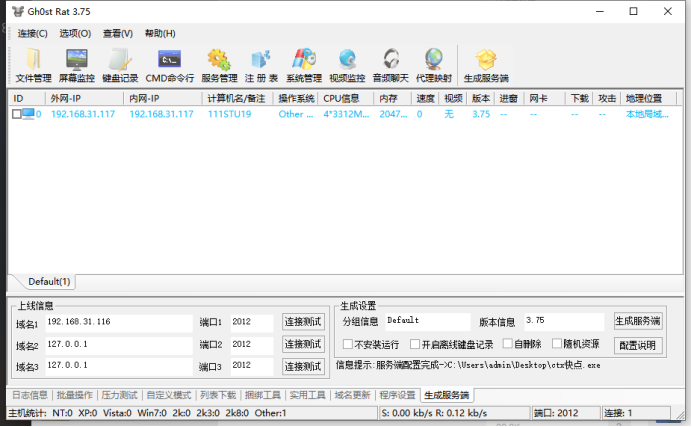Click Other operating system cell
Image resolution: width=692 pixels, height=427 pixels.
click(296, 114)
